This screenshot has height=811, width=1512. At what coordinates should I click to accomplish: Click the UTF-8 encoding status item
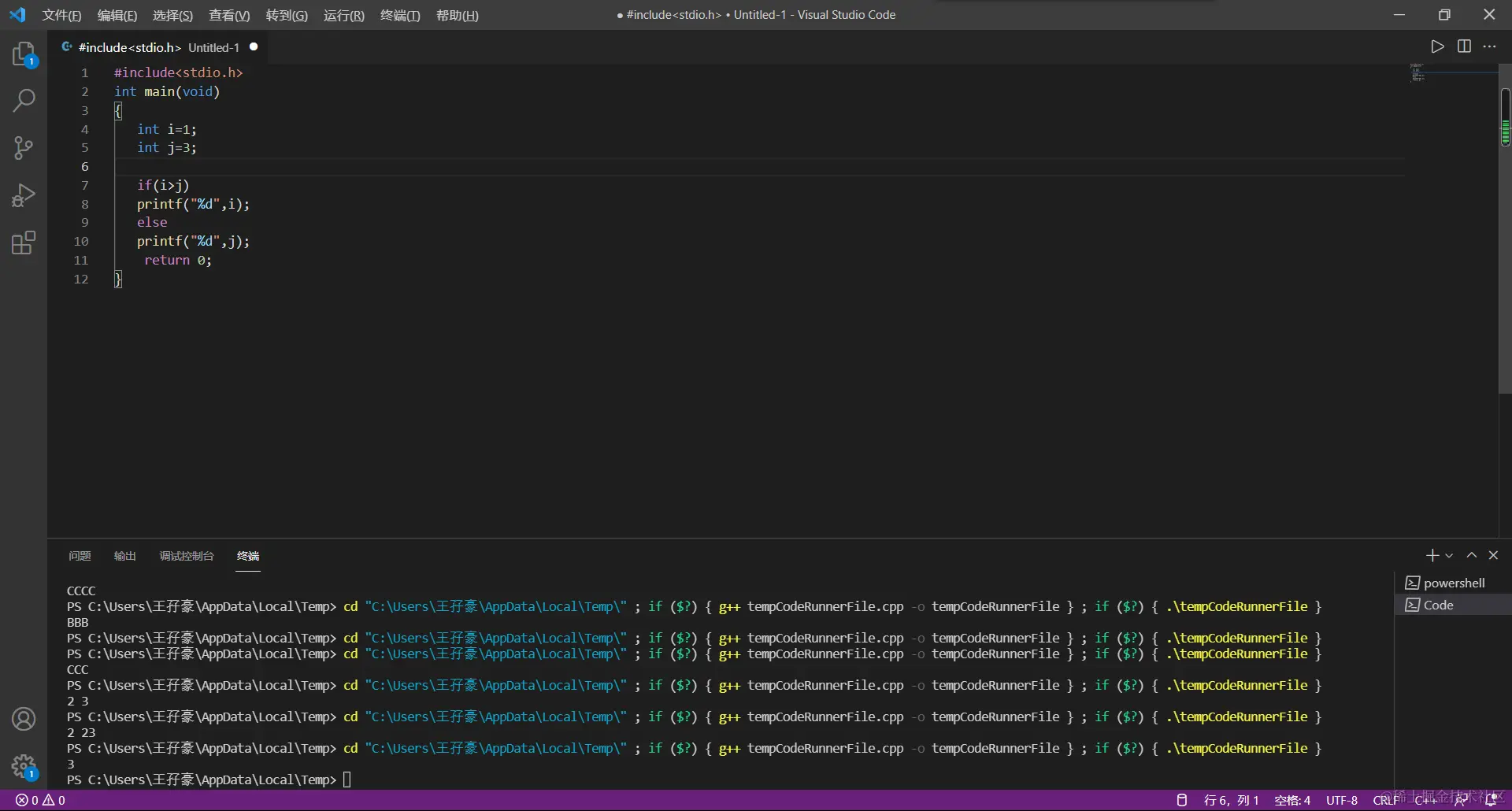(1341, 800)
